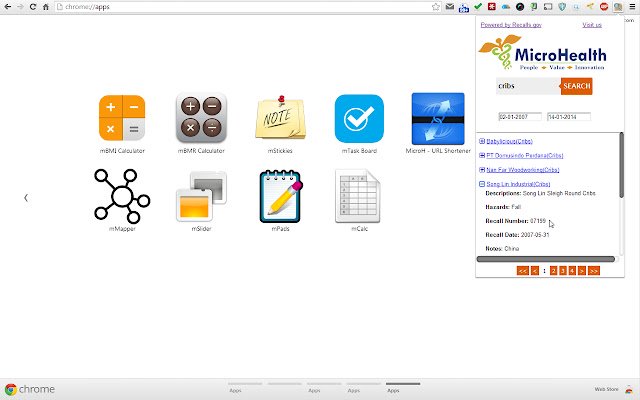640x400 pixels.
Task: Expand the PT Domusindo Perdana(Cribs) entry
Action: point(482,156)
